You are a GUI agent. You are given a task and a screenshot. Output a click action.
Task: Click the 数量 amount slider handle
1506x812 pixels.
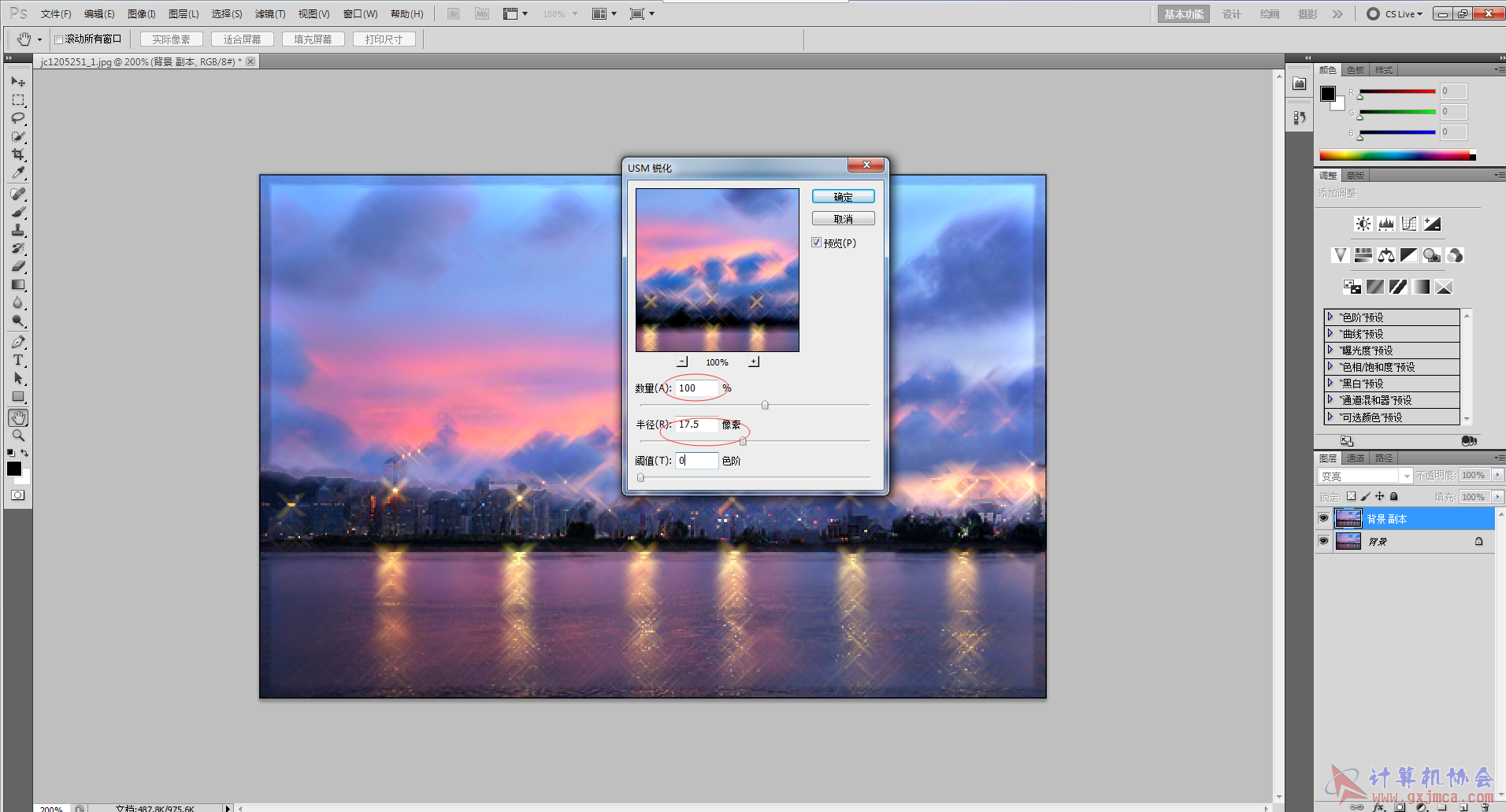click(765, 405)
